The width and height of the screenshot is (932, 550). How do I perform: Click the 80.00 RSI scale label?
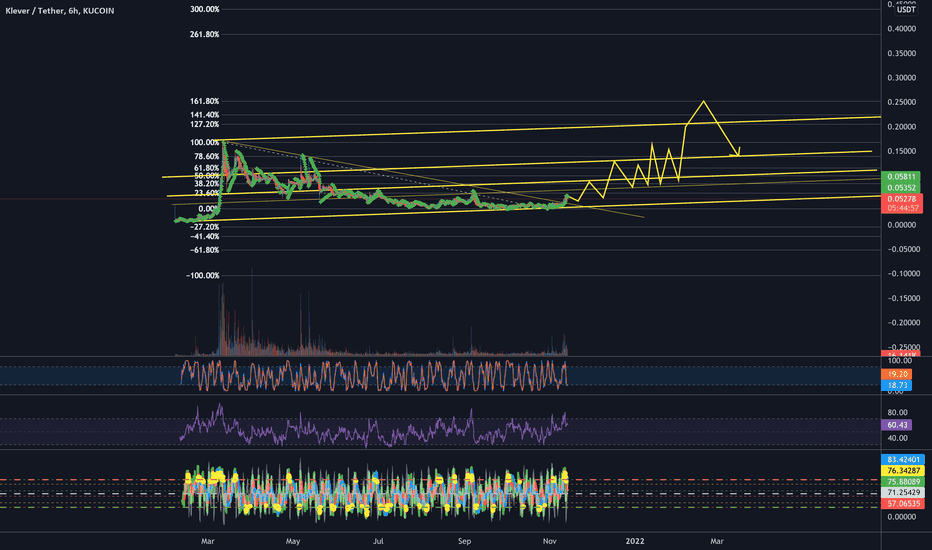(897, 412)
